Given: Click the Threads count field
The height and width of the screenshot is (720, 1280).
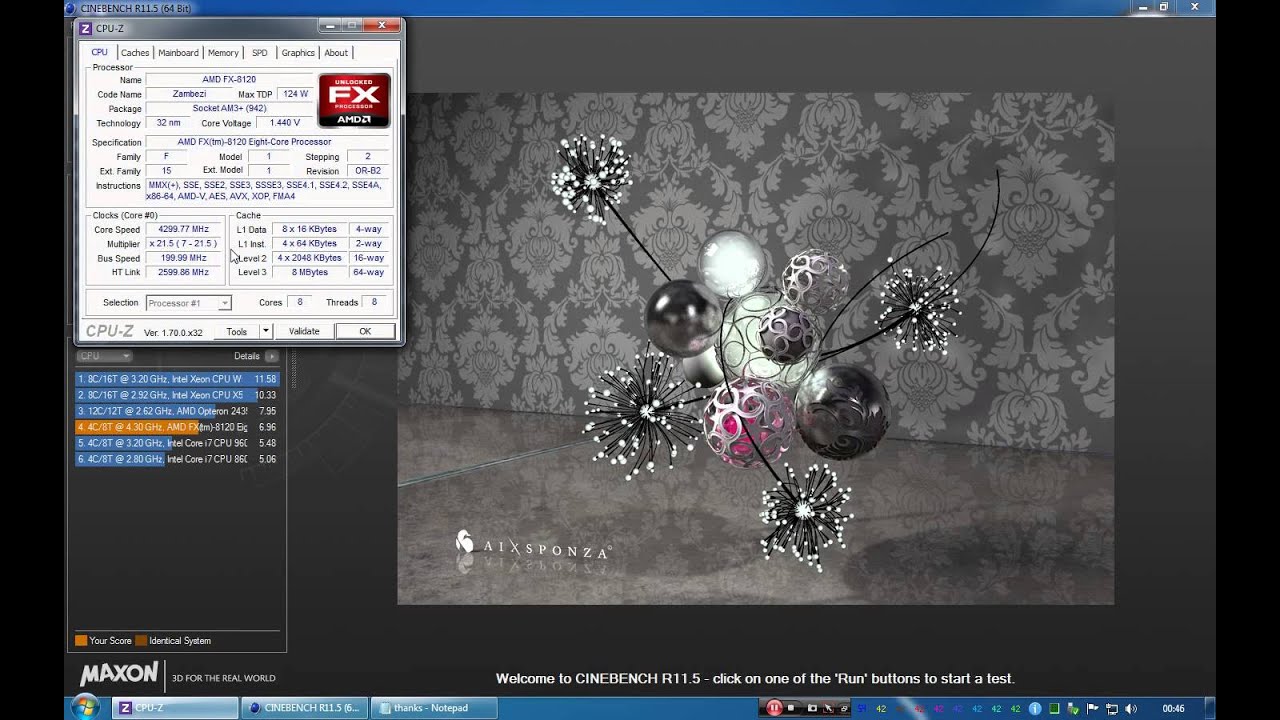Looking at the screenshot, I should 374,302.
